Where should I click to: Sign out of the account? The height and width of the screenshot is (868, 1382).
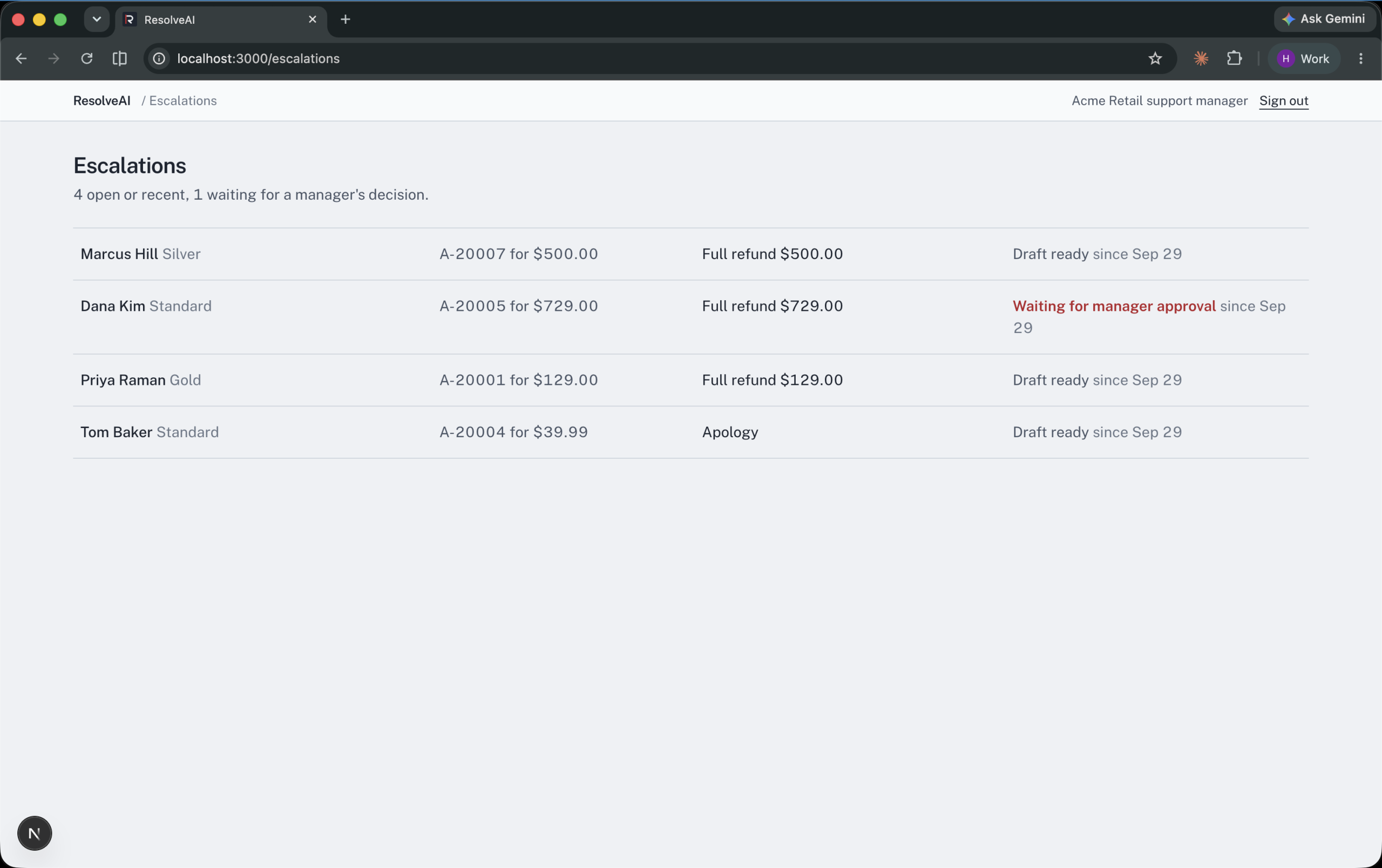(1283, 101)
